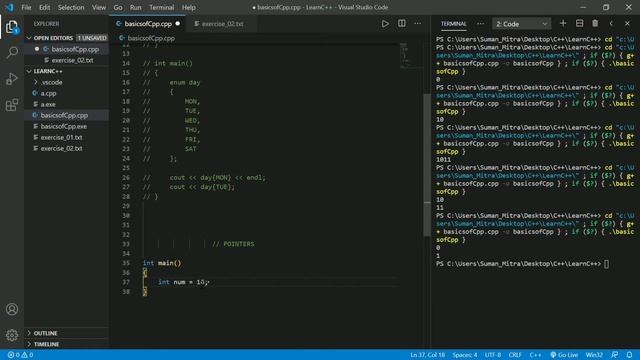Open the View menu
Image resolution: width=640 pixels, height=360 pixels.
98,7
